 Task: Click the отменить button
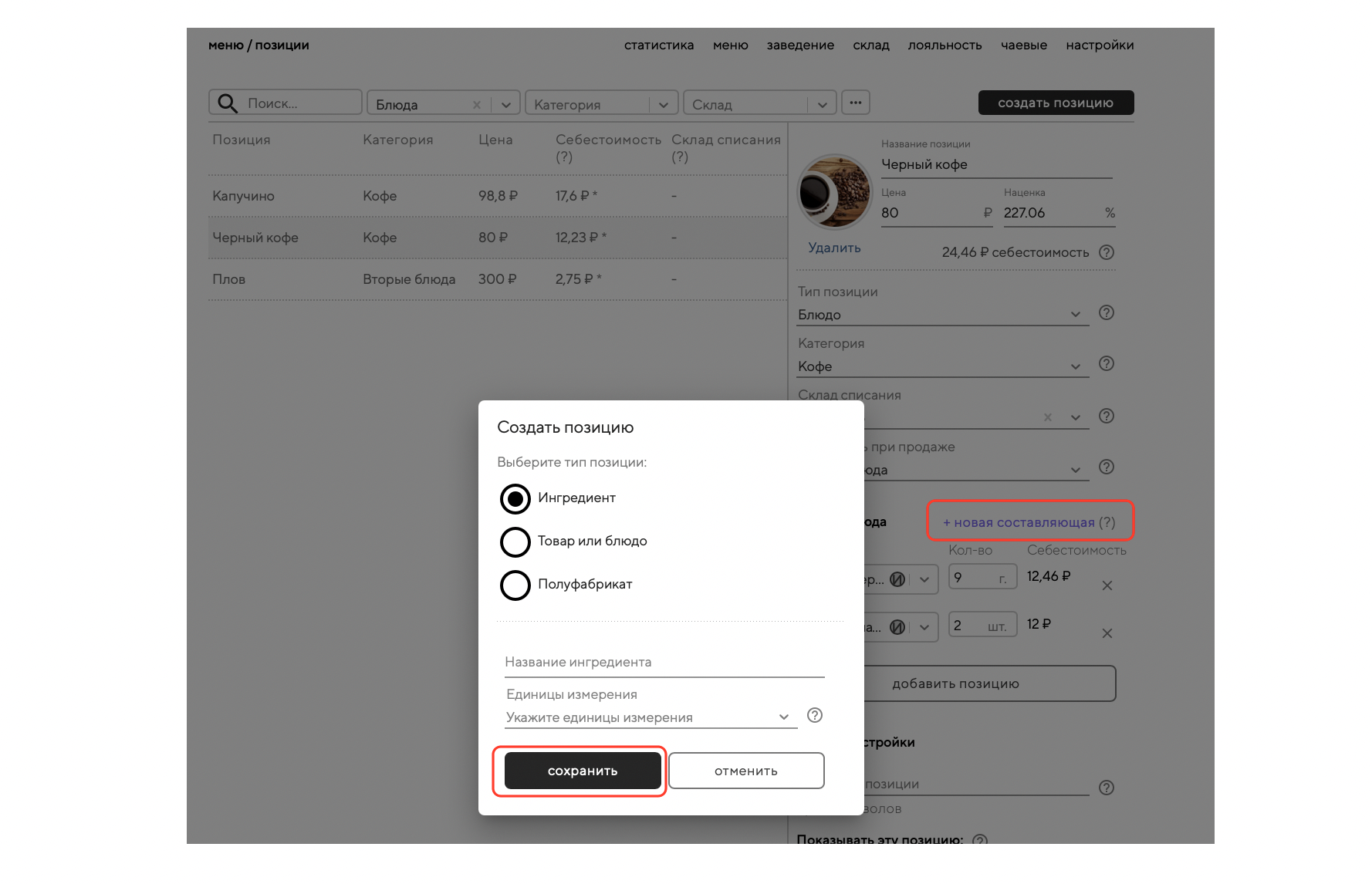[x=745, y=771]
